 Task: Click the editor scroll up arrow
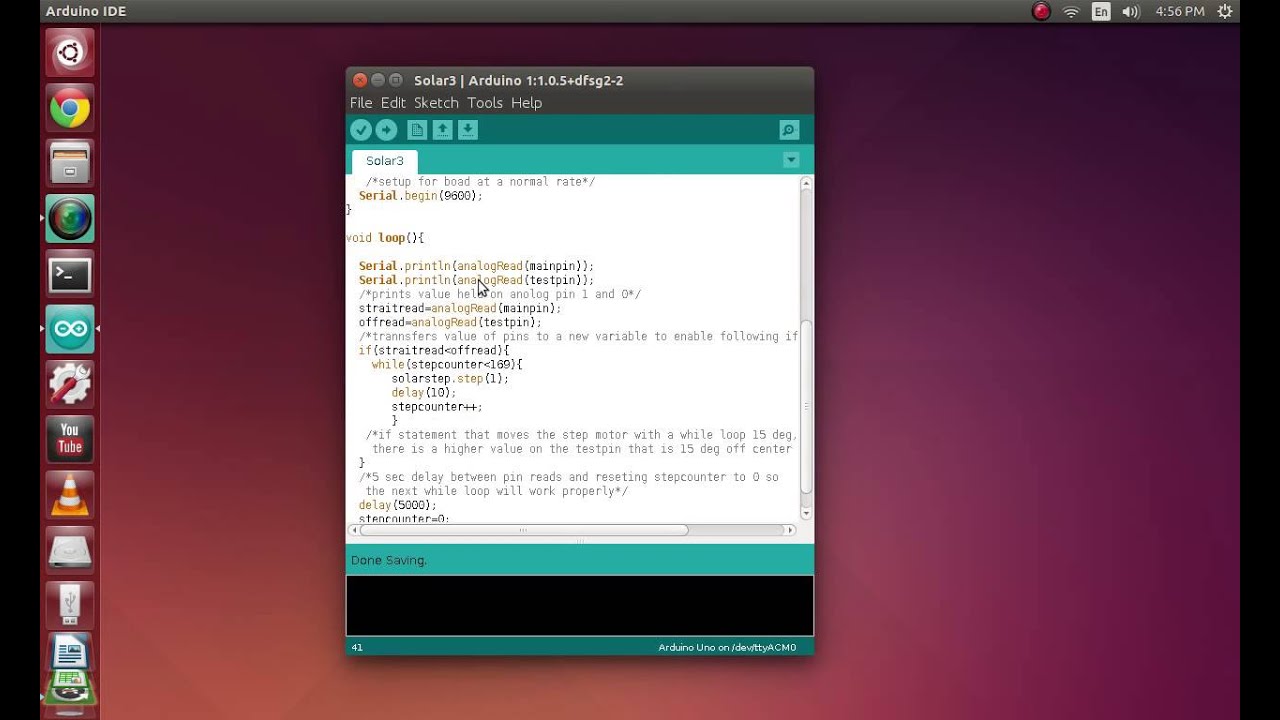point(807,184)
